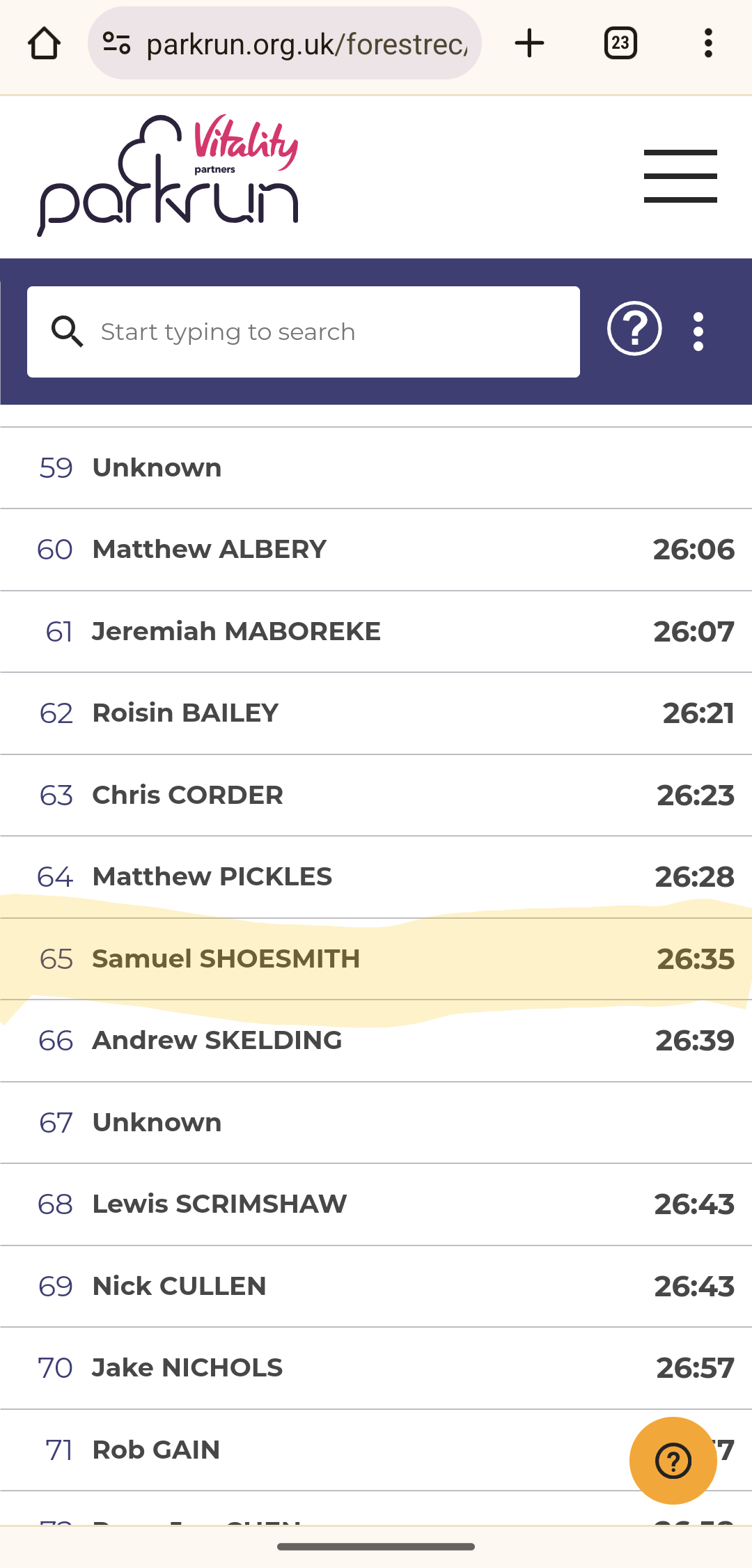The image size is (752, 1568).
Task: Open Jake NICHOLS result entry
Action: (x=376, y=1368)
